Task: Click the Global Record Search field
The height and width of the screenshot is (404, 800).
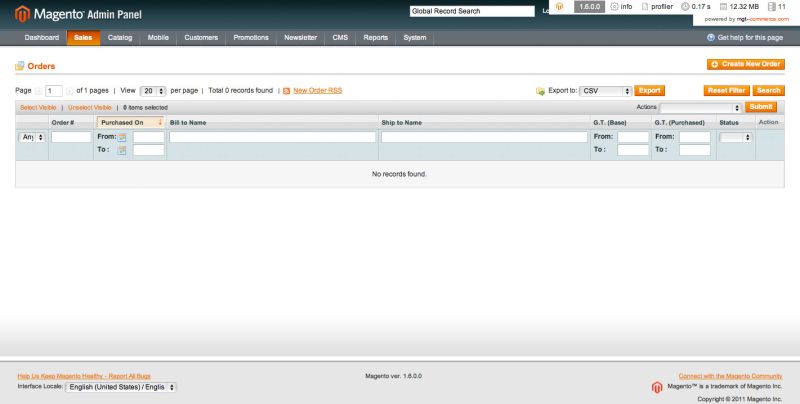Action: tap(472, 11)
